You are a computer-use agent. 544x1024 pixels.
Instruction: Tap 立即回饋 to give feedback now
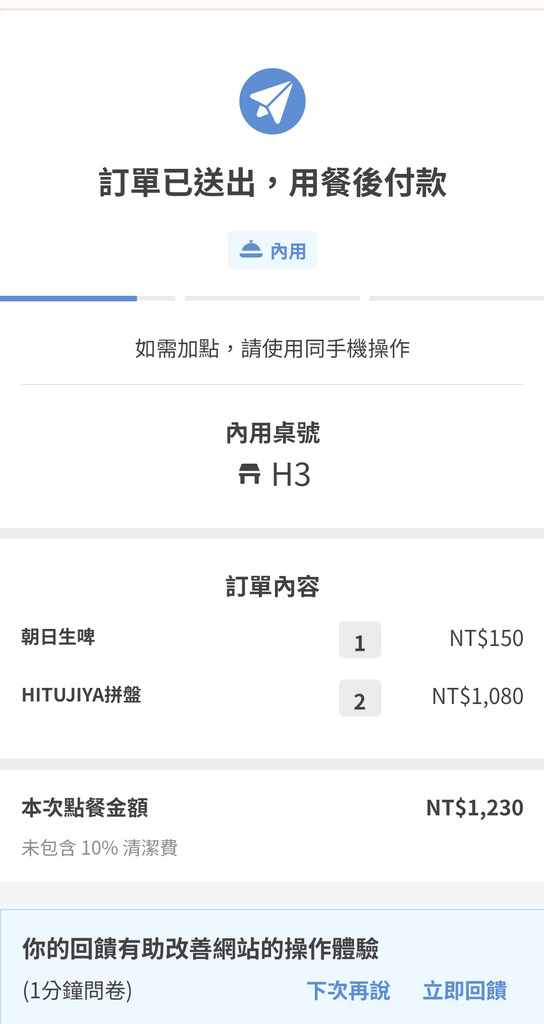[x=464, y=991]
